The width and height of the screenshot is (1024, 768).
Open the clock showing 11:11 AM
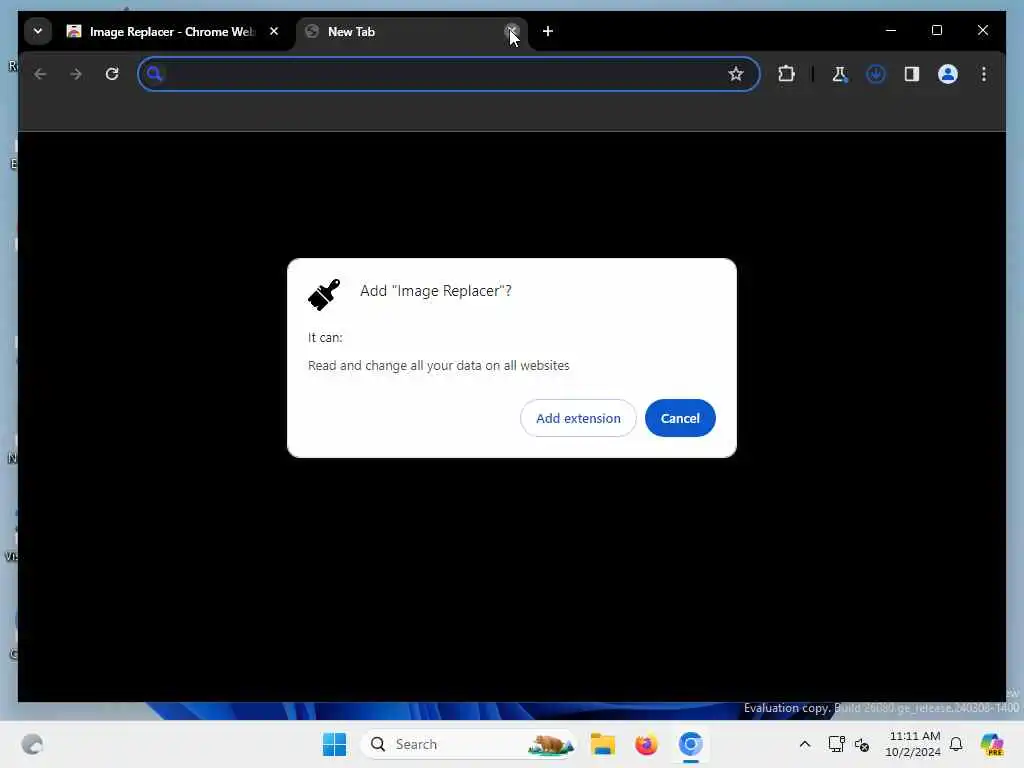point(913,744)
